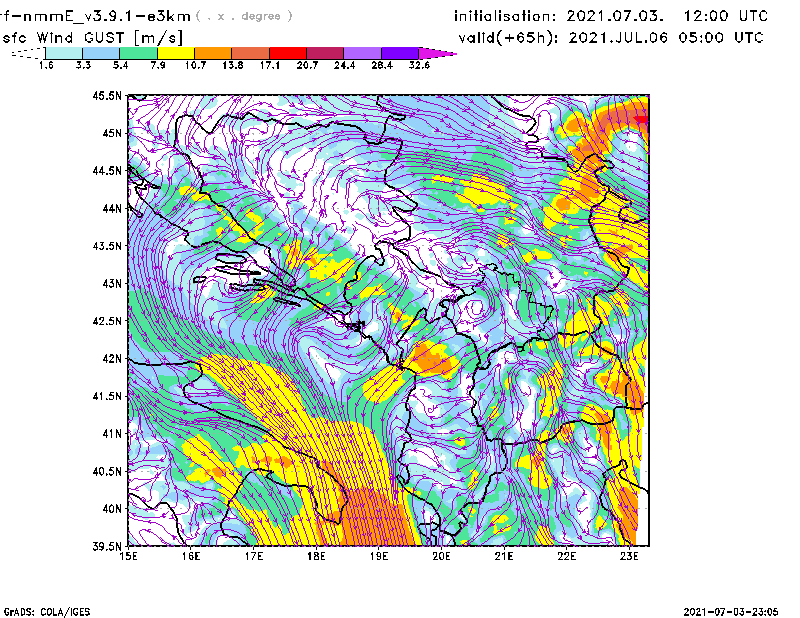Click the dashed white arrow below 1.6
The image size is (800, 618).
pyautogui.click(x=27, y=52)
